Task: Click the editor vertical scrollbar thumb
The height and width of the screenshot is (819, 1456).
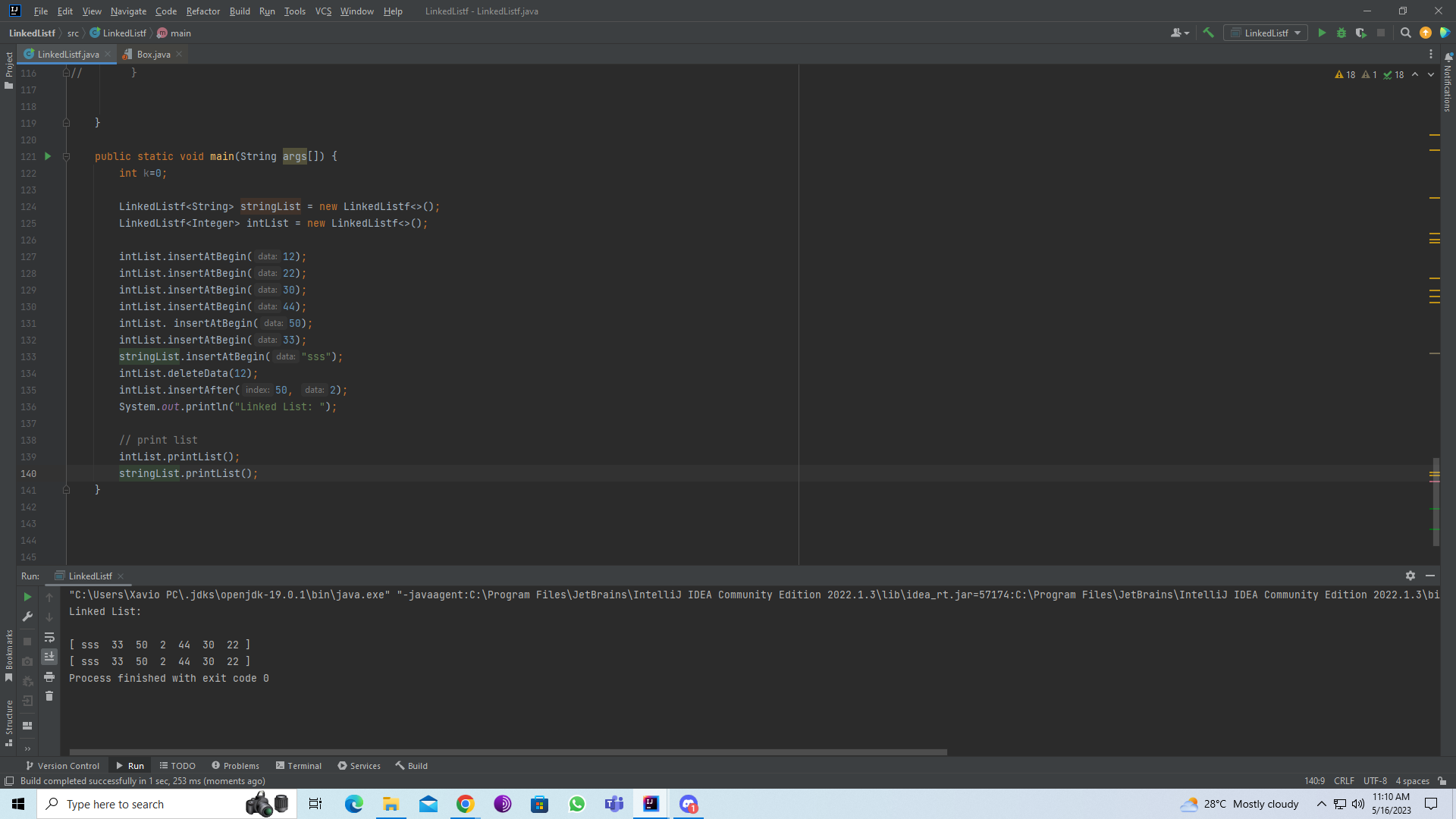Action: tap(1436, 501)
